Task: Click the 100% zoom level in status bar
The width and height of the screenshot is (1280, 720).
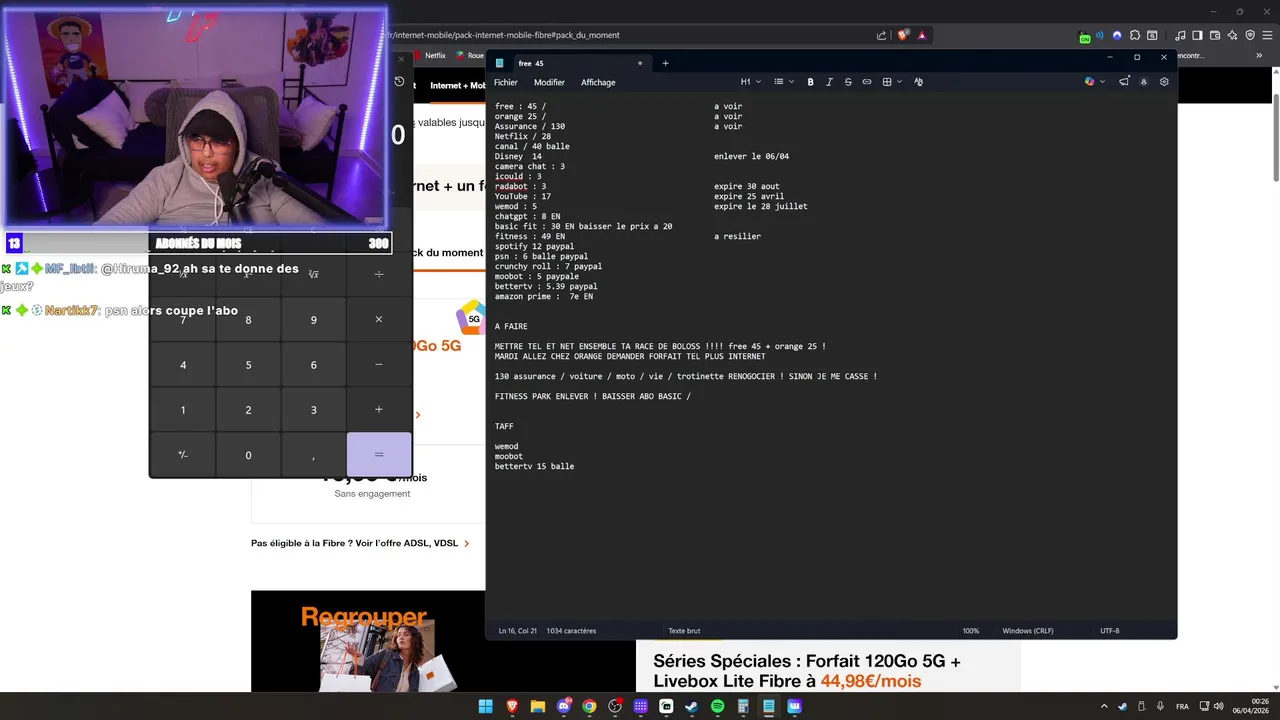Action: point(971,631)
